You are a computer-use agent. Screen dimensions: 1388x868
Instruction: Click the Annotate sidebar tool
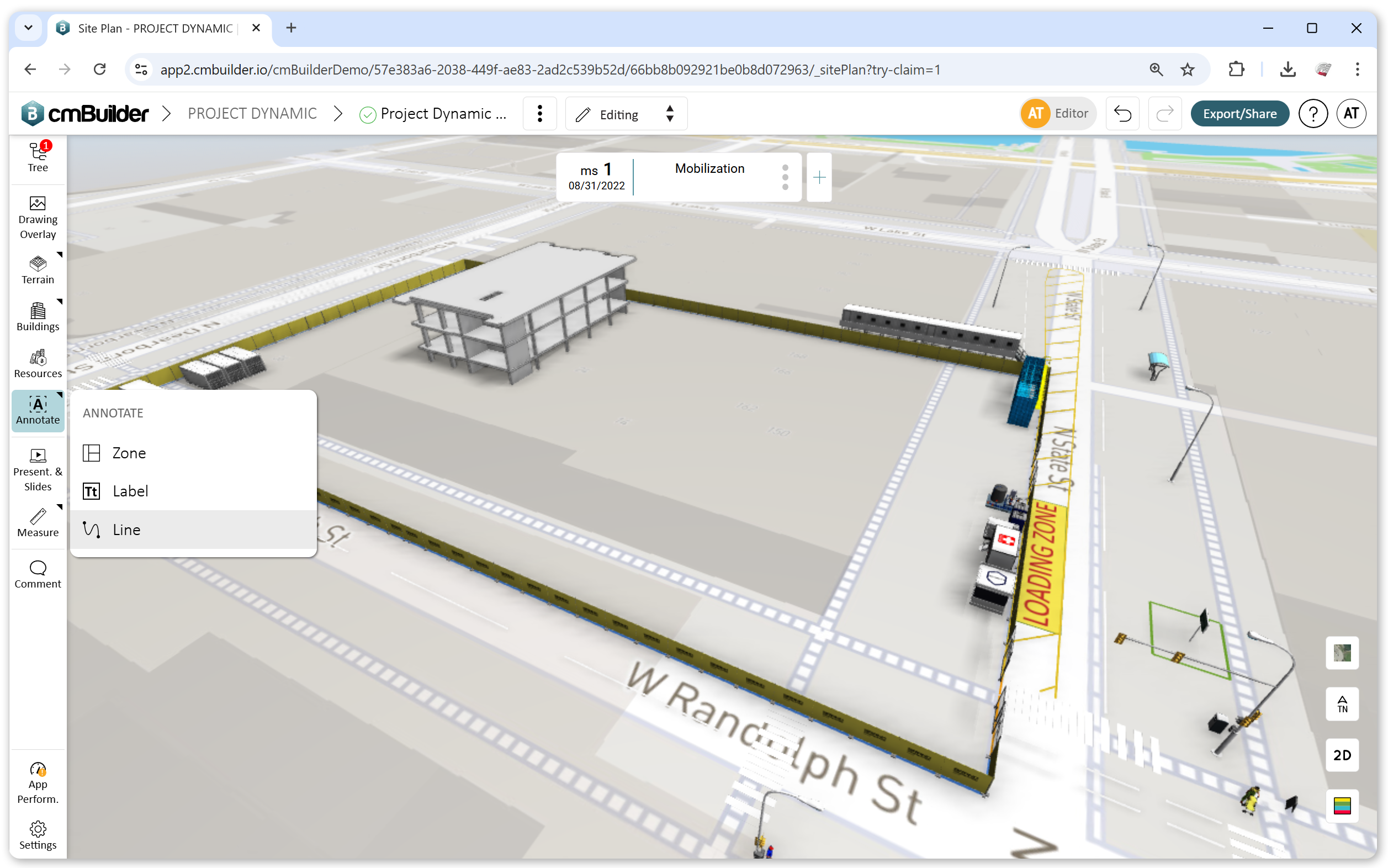(x=38, y=411)
